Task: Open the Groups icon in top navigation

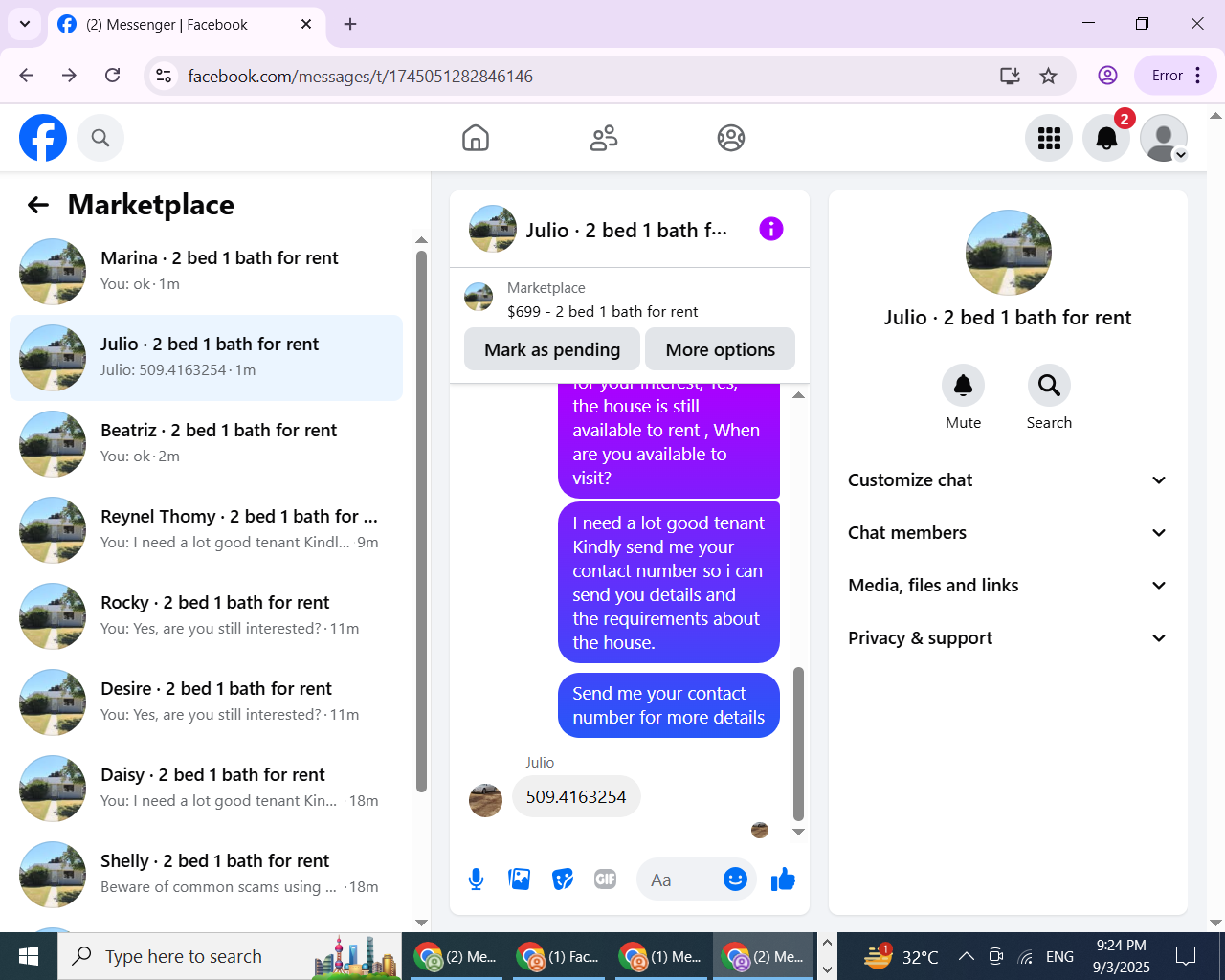Action: pos(731,138)
